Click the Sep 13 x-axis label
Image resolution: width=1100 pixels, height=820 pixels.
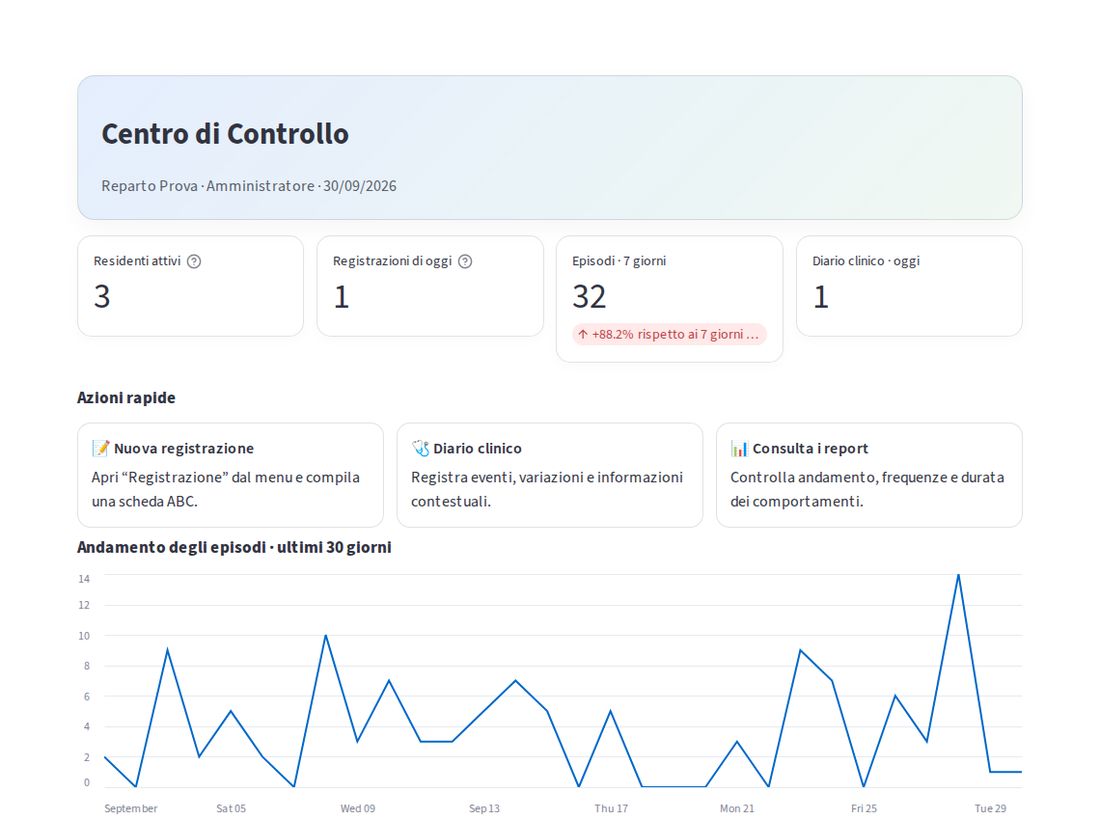tap(484, 808)
